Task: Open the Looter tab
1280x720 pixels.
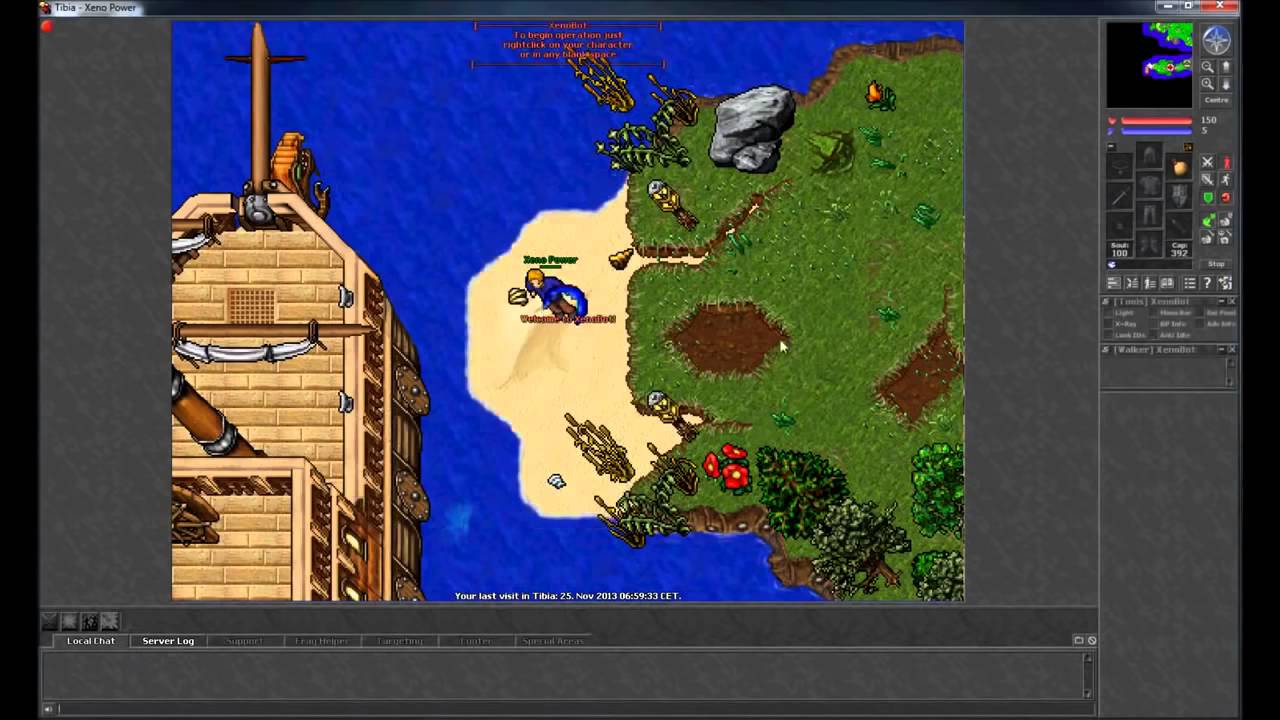Action: coord(476,641)
